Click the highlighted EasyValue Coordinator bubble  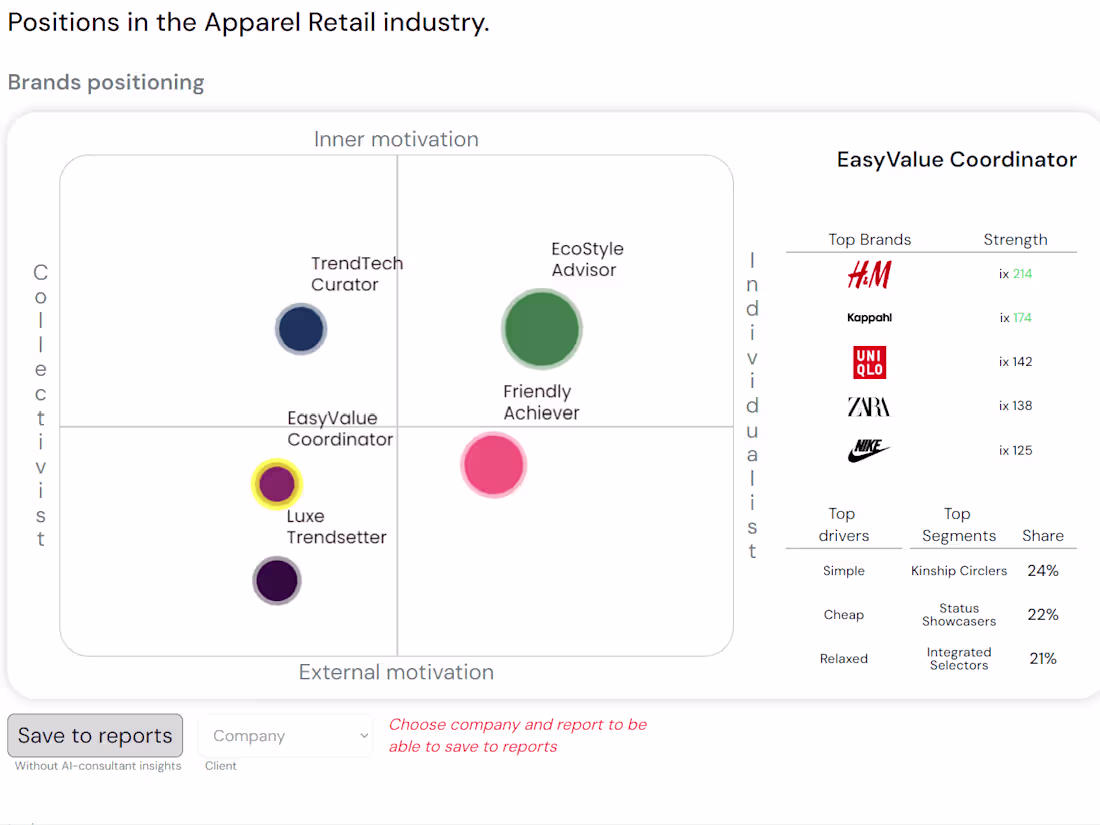276,483
